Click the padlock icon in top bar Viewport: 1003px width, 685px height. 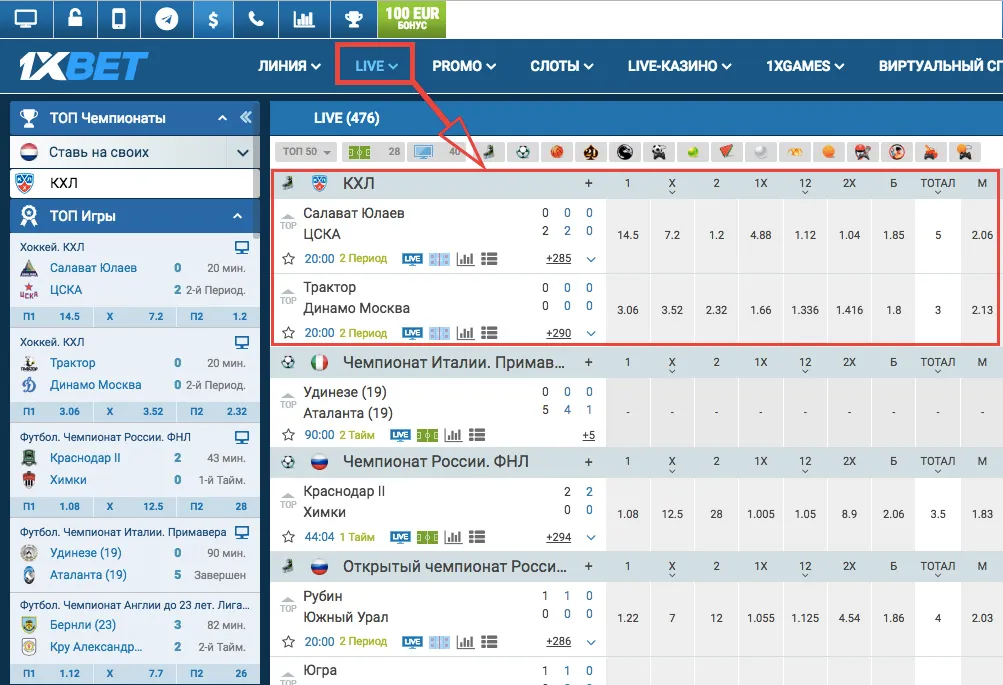pos(75,19)
